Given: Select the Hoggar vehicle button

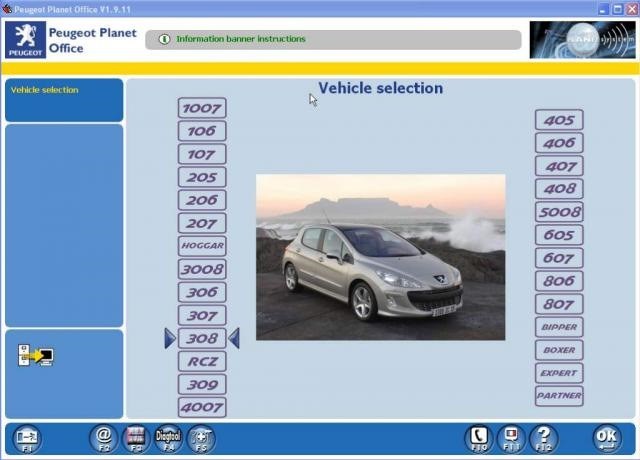Looking at the screenshot, I should tap(202, 246).
